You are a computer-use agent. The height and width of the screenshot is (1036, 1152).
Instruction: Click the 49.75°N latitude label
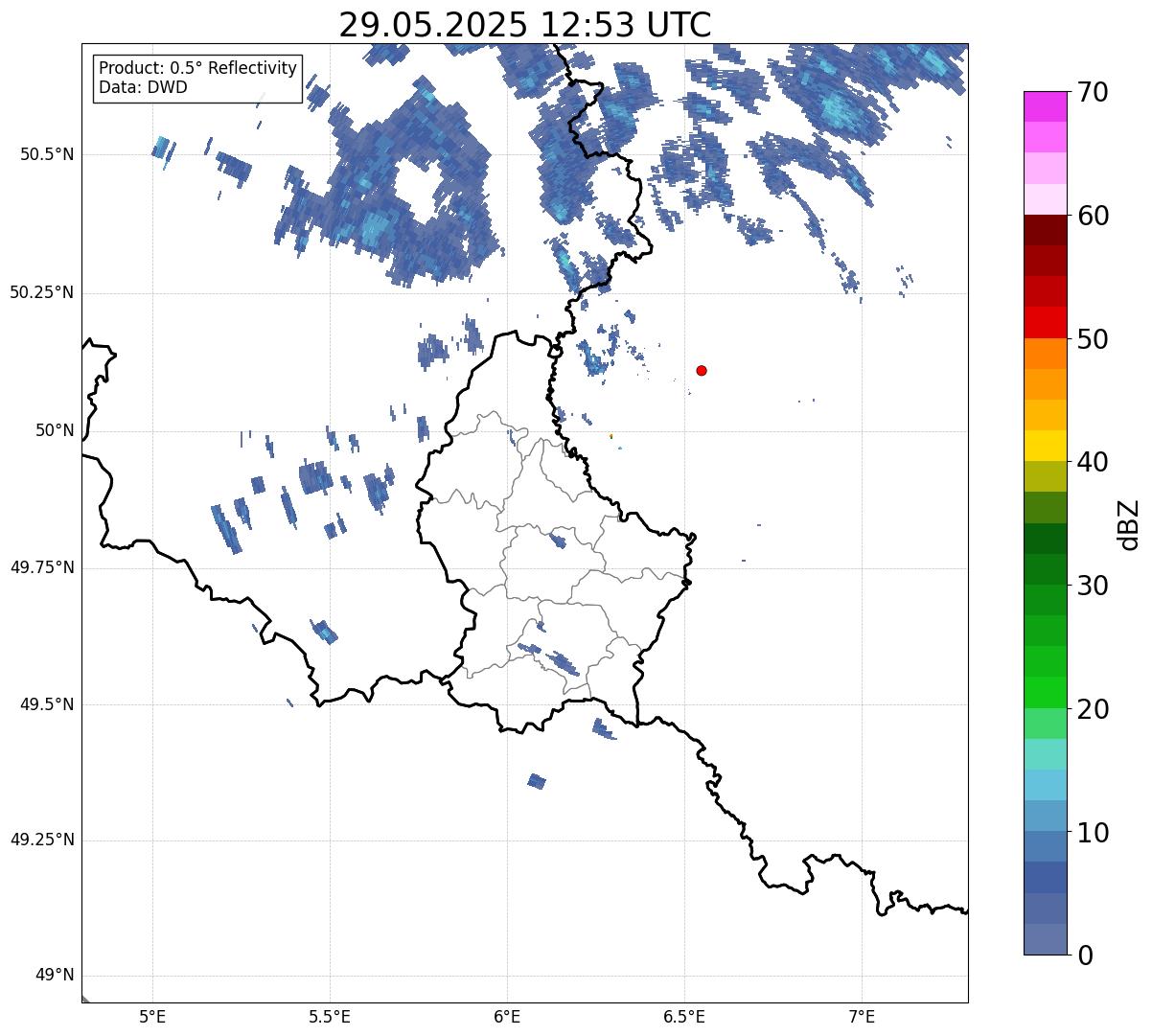click(42, 567)
